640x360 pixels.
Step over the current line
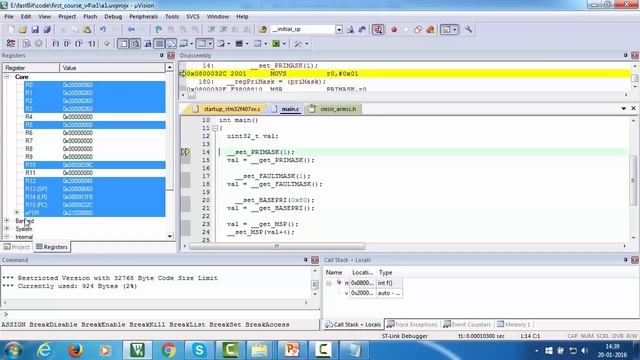click(67, 43)
